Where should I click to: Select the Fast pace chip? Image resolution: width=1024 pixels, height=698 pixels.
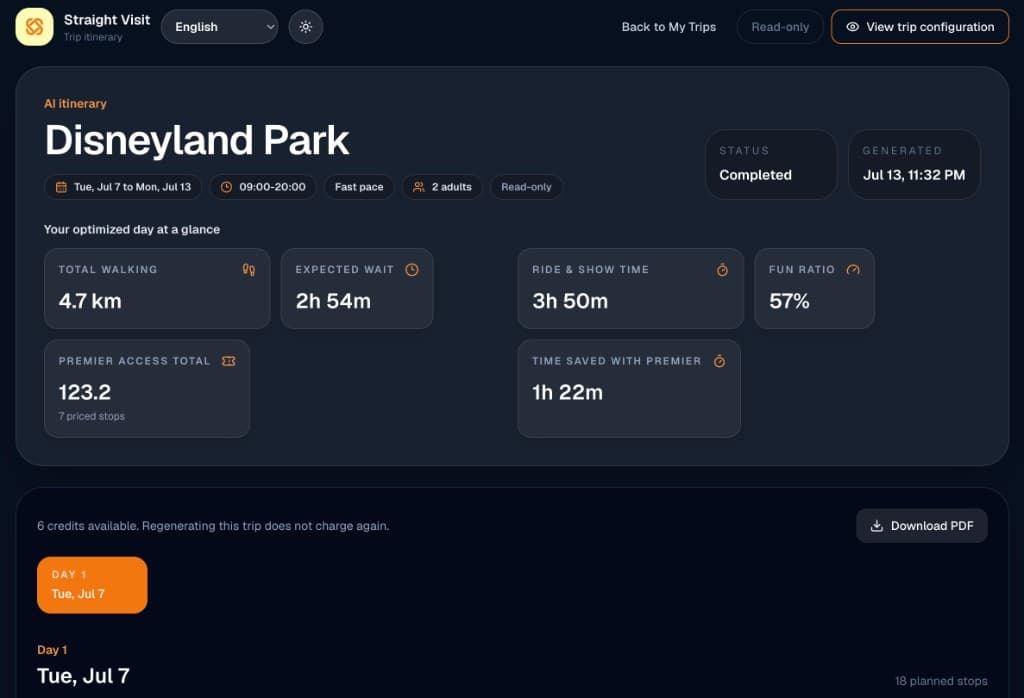[359, 187]
